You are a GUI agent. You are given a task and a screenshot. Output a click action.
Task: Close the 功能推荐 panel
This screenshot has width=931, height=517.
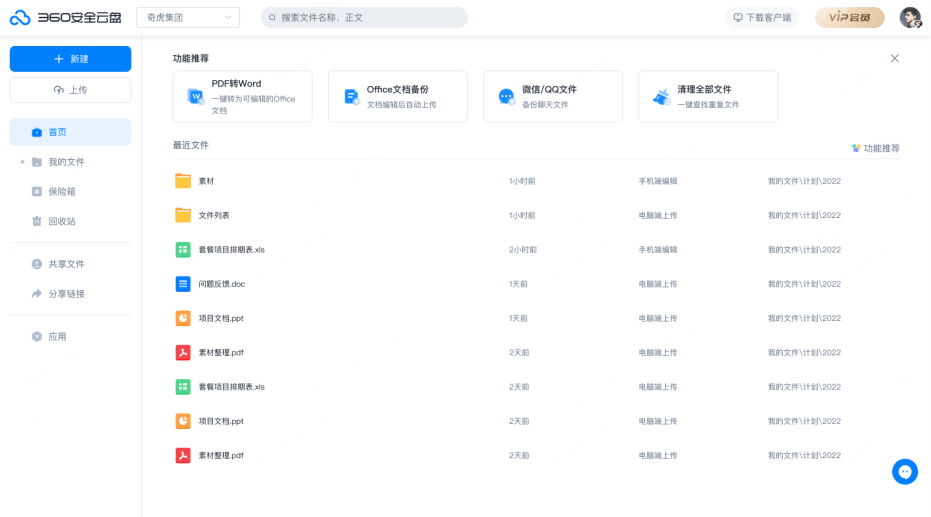click(894, 58)
